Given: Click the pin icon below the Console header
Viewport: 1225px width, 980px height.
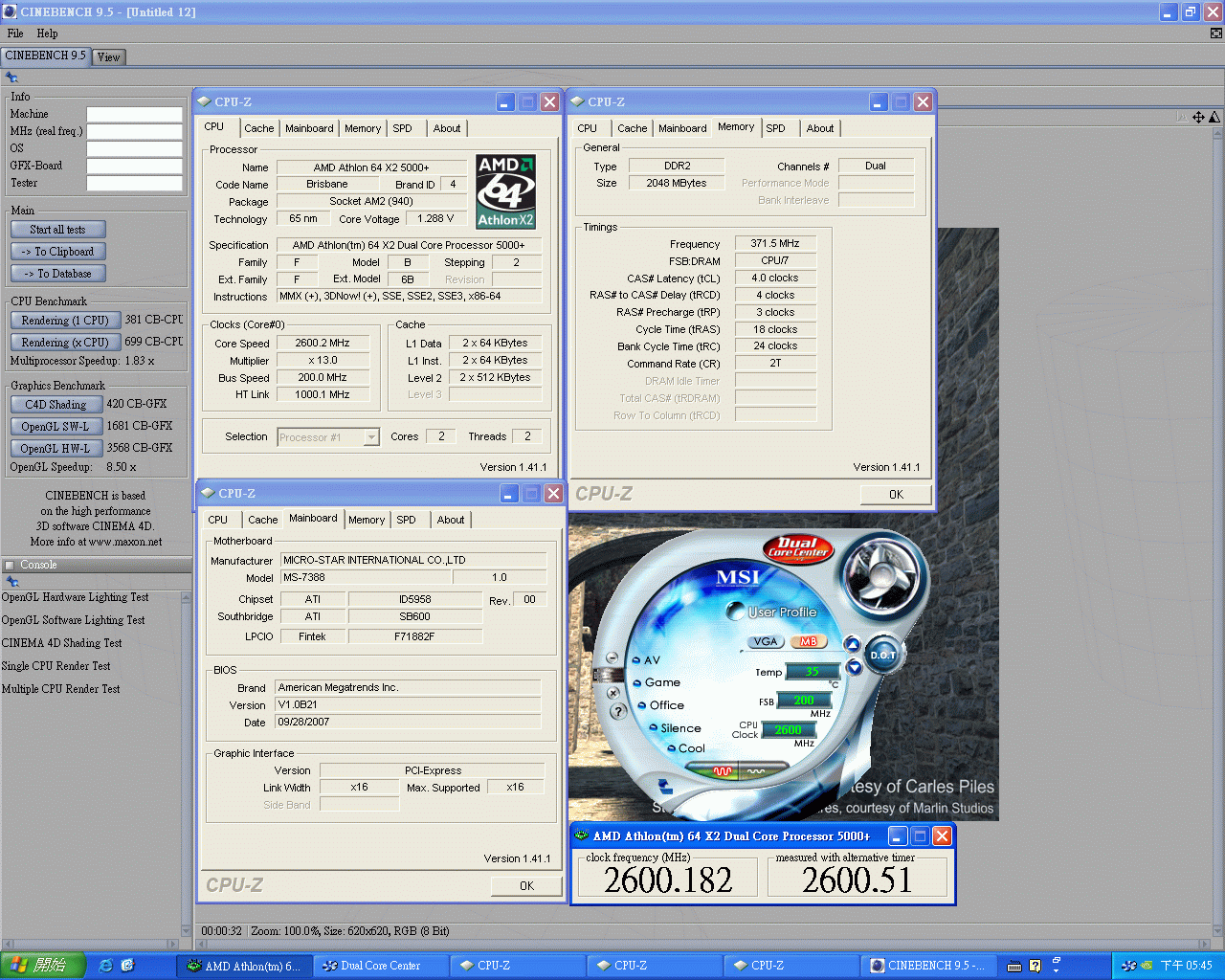Looking at the screenshot, I should coord(12,581).
